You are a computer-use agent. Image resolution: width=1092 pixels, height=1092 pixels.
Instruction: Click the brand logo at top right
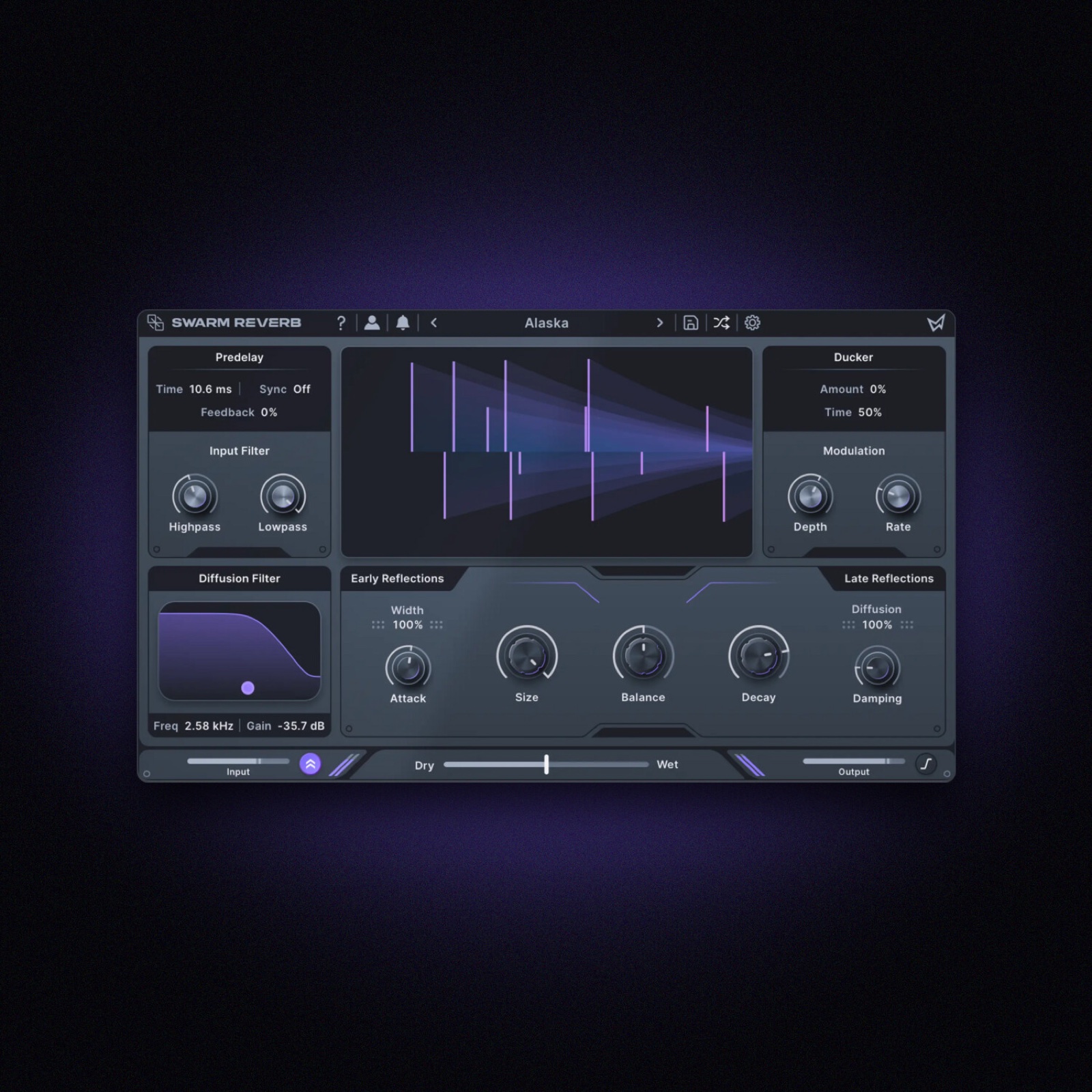point(936,323)
